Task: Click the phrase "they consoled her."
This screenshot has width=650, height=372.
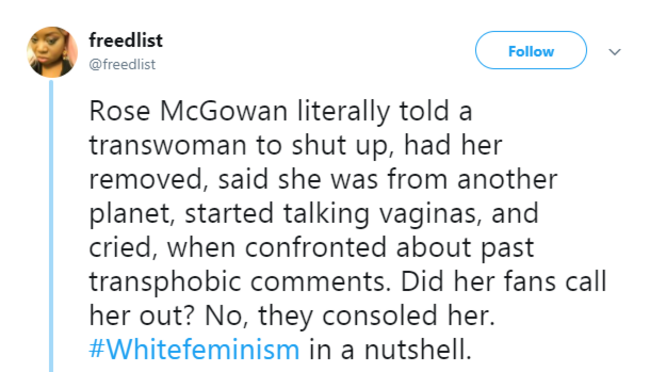Action: pos(376,316)
